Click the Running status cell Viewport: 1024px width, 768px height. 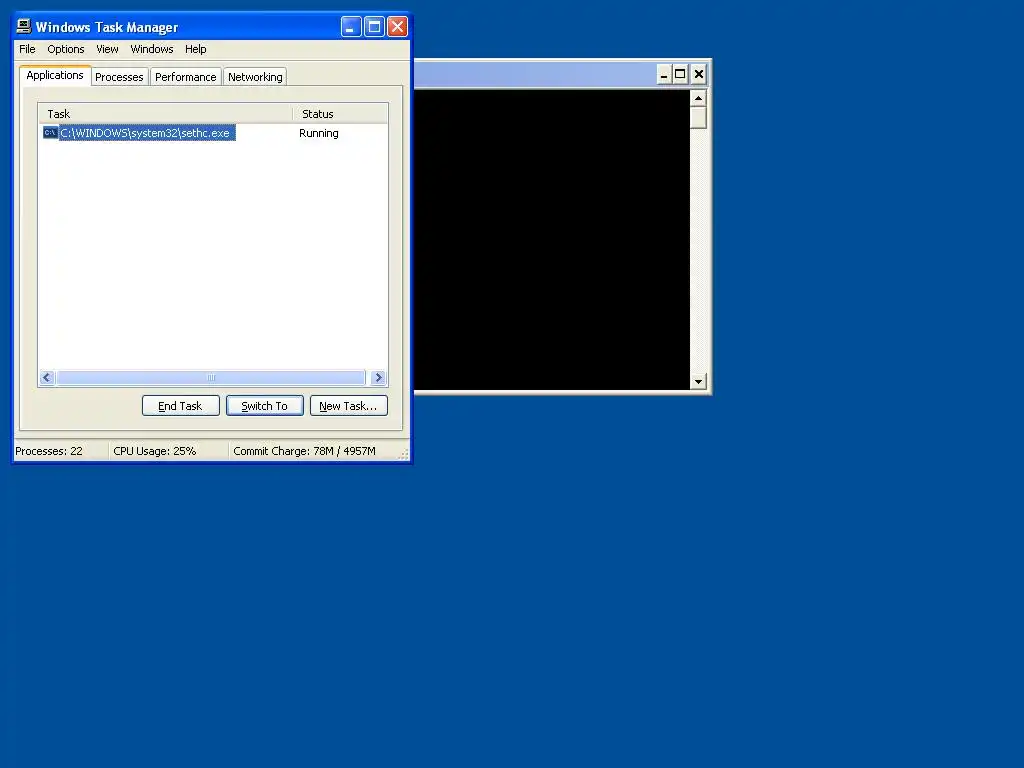[x=319, y=133]
